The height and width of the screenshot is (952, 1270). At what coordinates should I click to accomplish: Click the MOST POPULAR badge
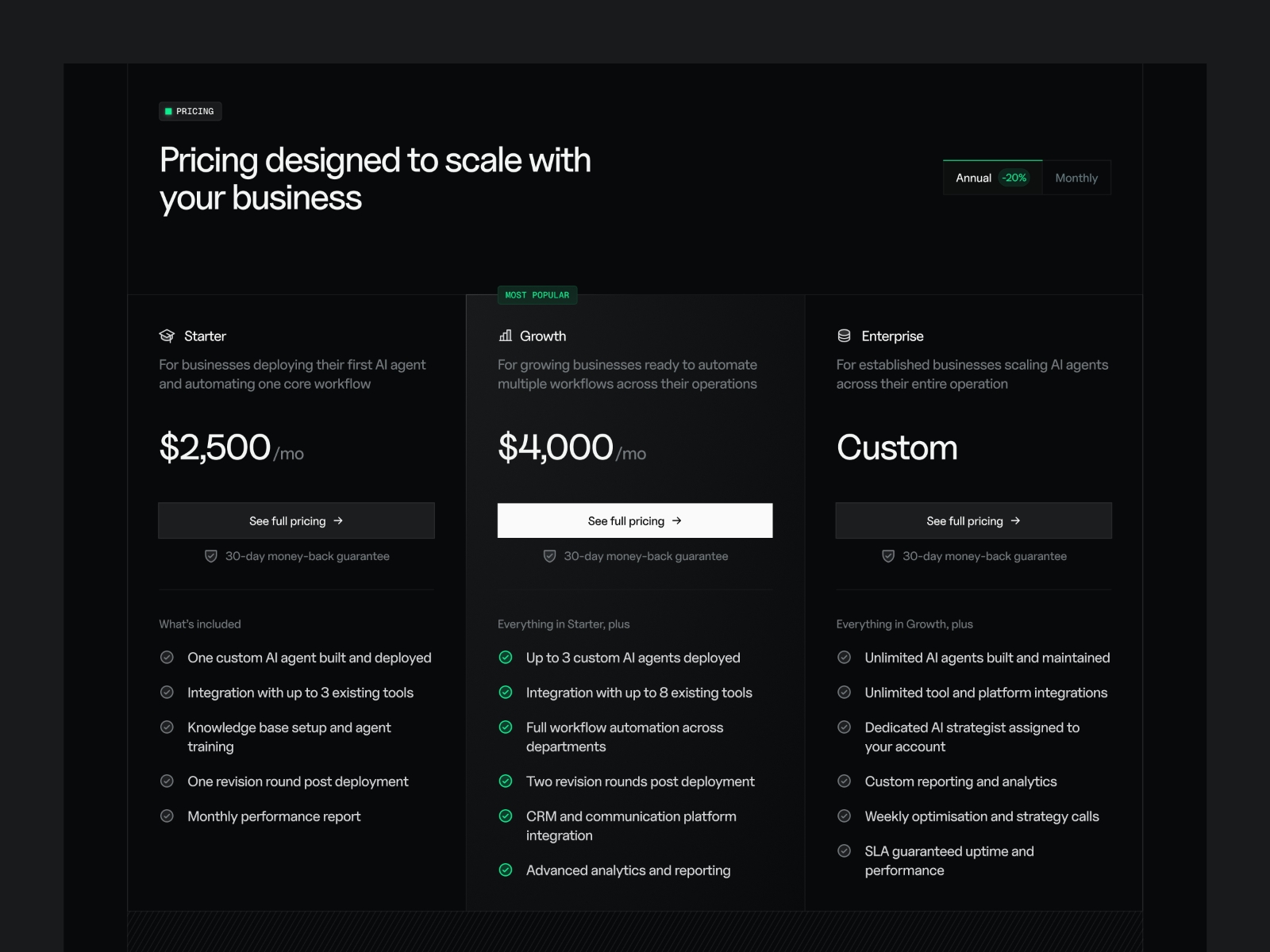537,295
